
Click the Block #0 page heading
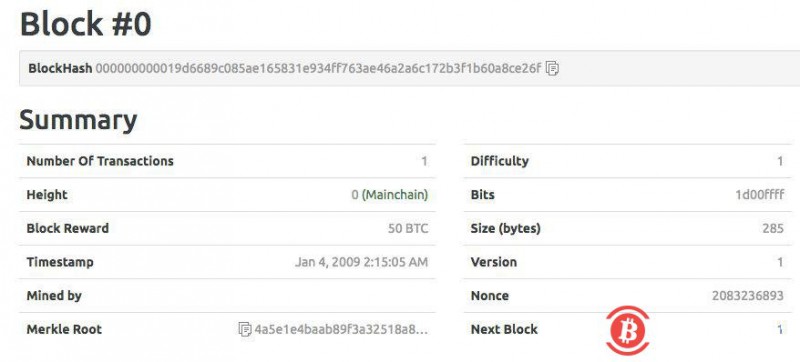click(85, 24)
